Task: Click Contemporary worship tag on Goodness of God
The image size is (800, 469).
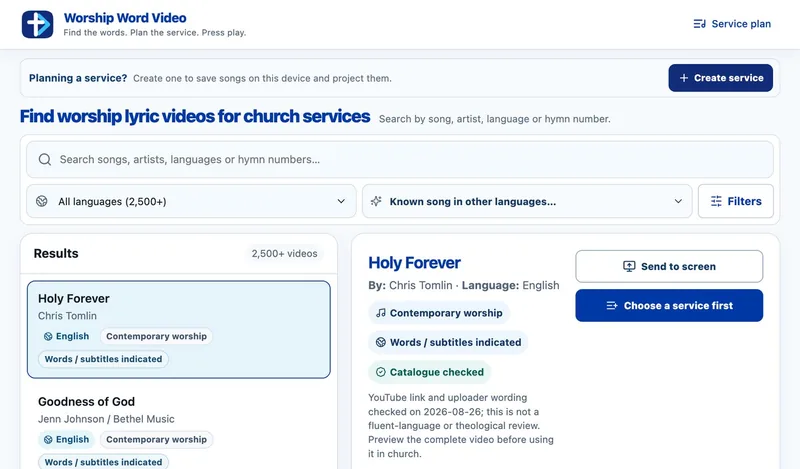Action: (157, 439)
